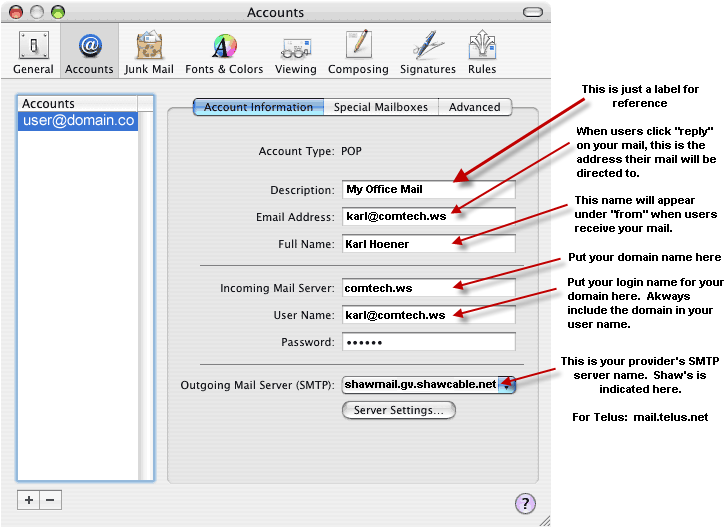Switch to the Special Mailboxes tab
Screen dimensions: 725x528
[380, 107]
